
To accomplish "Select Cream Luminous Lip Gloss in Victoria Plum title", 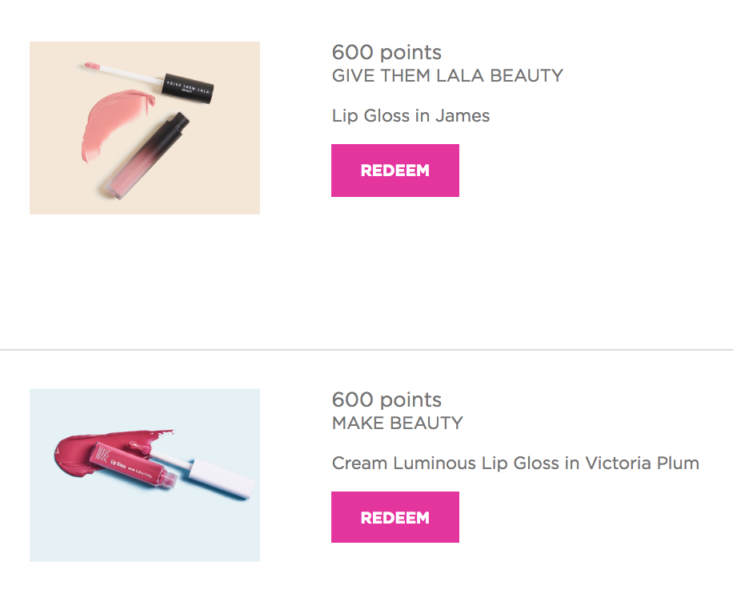I will 515,463.
